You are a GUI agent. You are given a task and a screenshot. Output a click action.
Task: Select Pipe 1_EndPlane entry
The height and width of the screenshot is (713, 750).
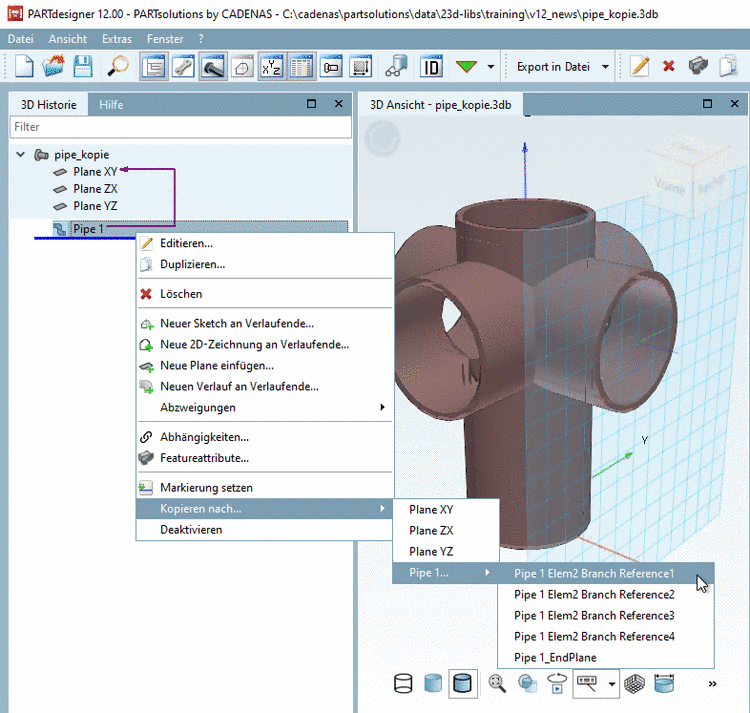(x=606, y=658)
